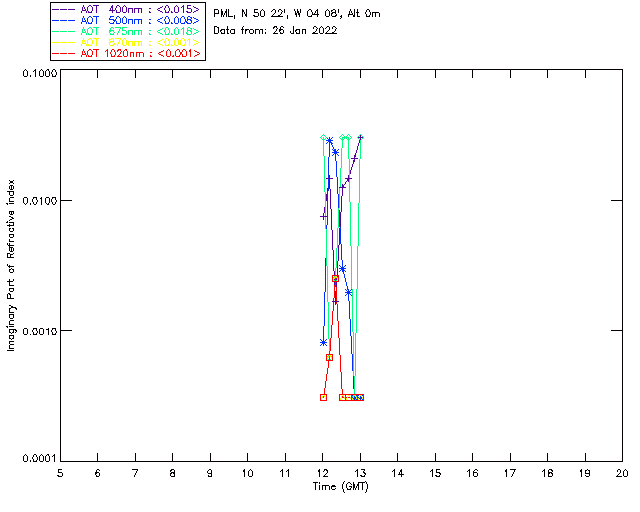The image size is (640, 512).
Task: Click the x-axis tick label 9
Action: 210,473
